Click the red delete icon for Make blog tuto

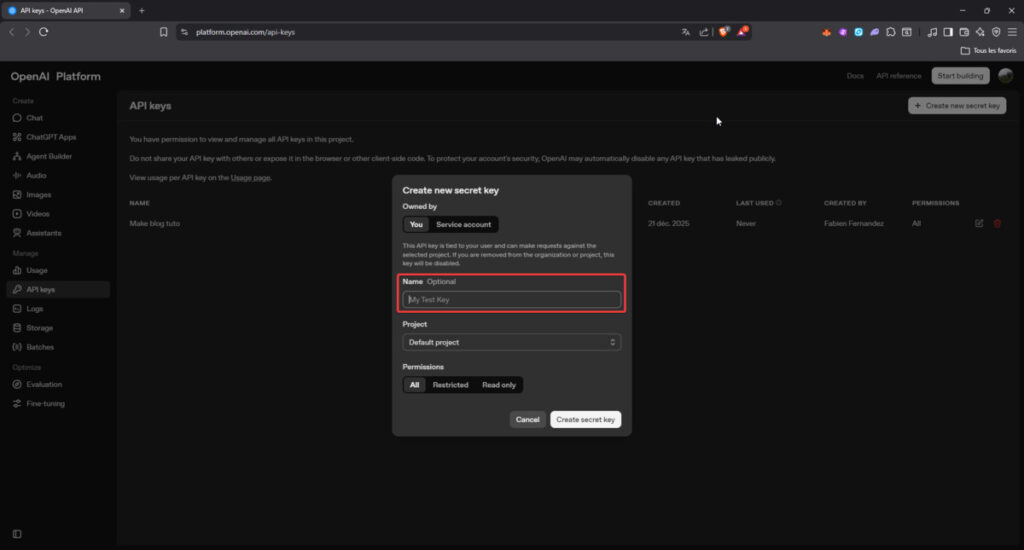tap(997, 223)
